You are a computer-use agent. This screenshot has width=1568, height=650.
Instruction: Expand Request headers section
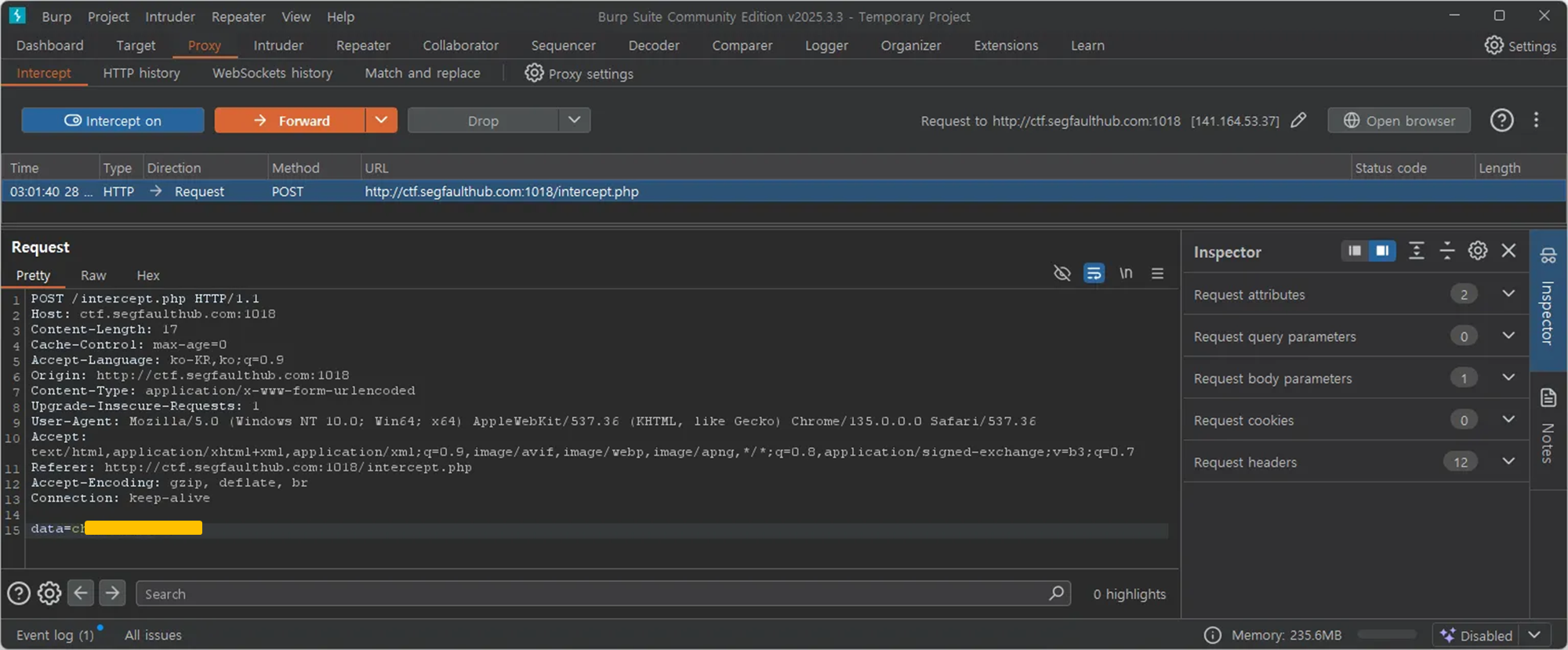(x=1508, y=461)
